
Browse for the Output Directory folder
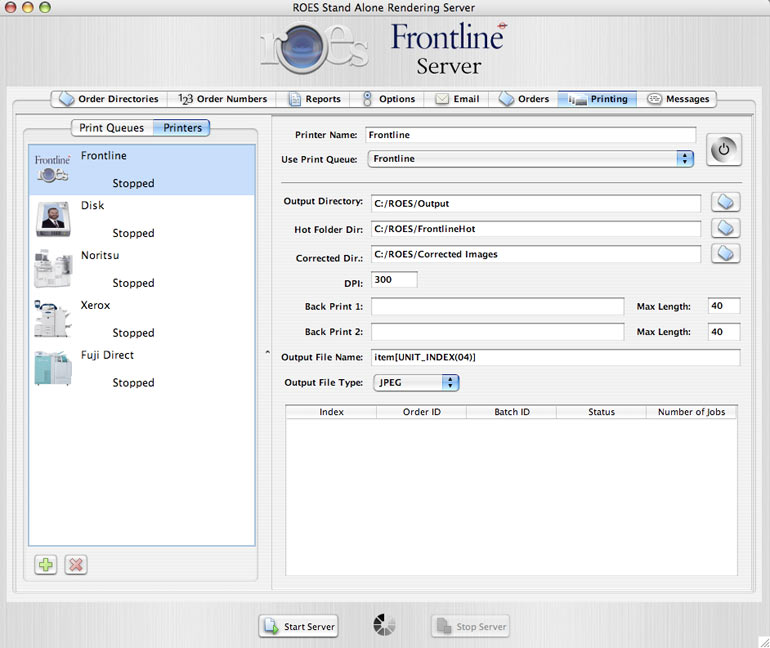[x=725, y=202]
